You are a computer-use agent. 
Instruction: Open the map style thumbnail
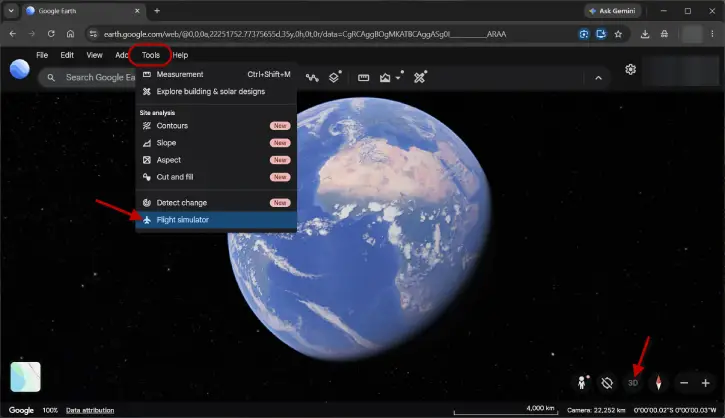tap(25, 377)
